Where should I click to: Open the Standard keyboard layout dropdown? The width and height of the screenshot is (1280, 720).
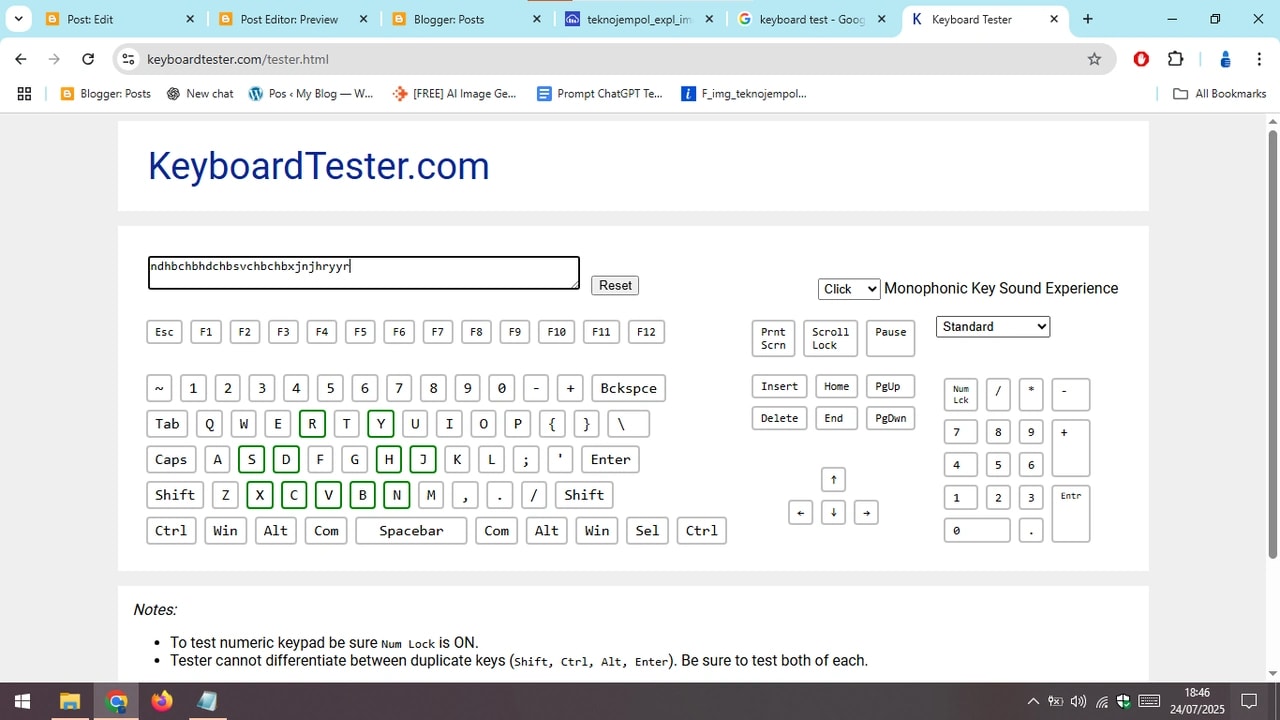(993, 326)
